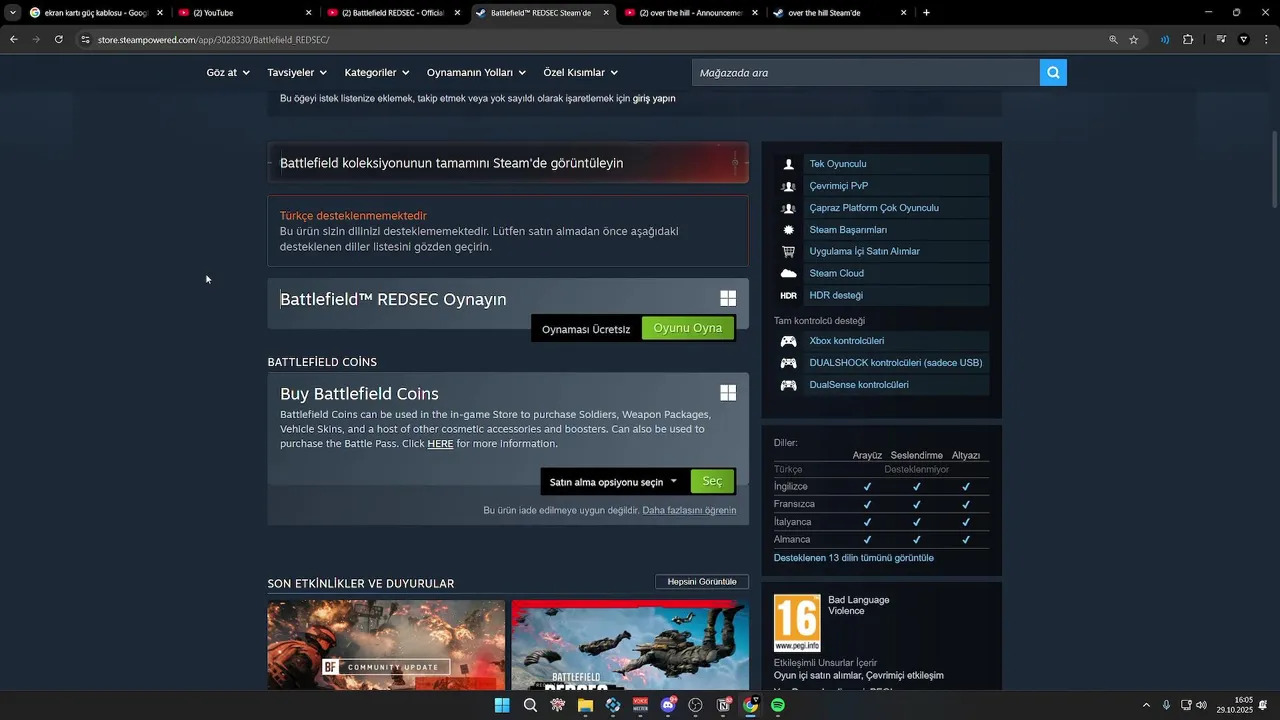Click the PEGI 16 rating badge

point(797,623)
